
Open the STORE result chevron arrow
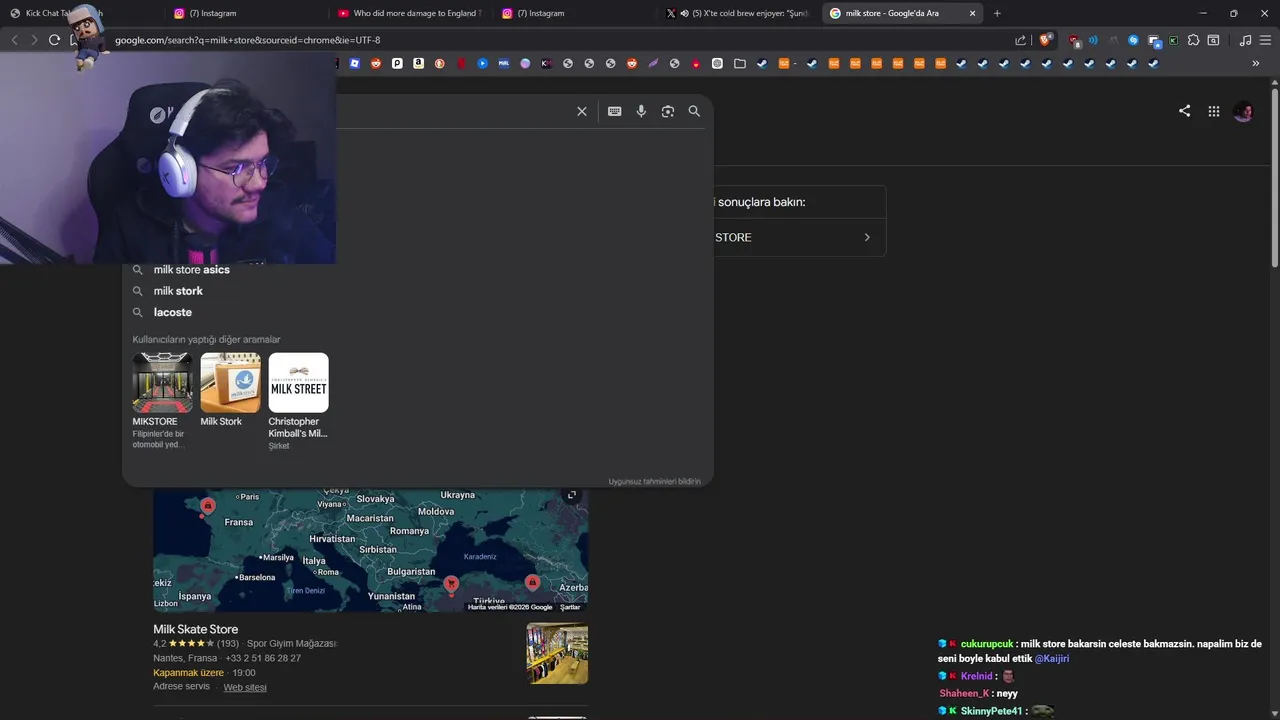(x=867, y=237)
